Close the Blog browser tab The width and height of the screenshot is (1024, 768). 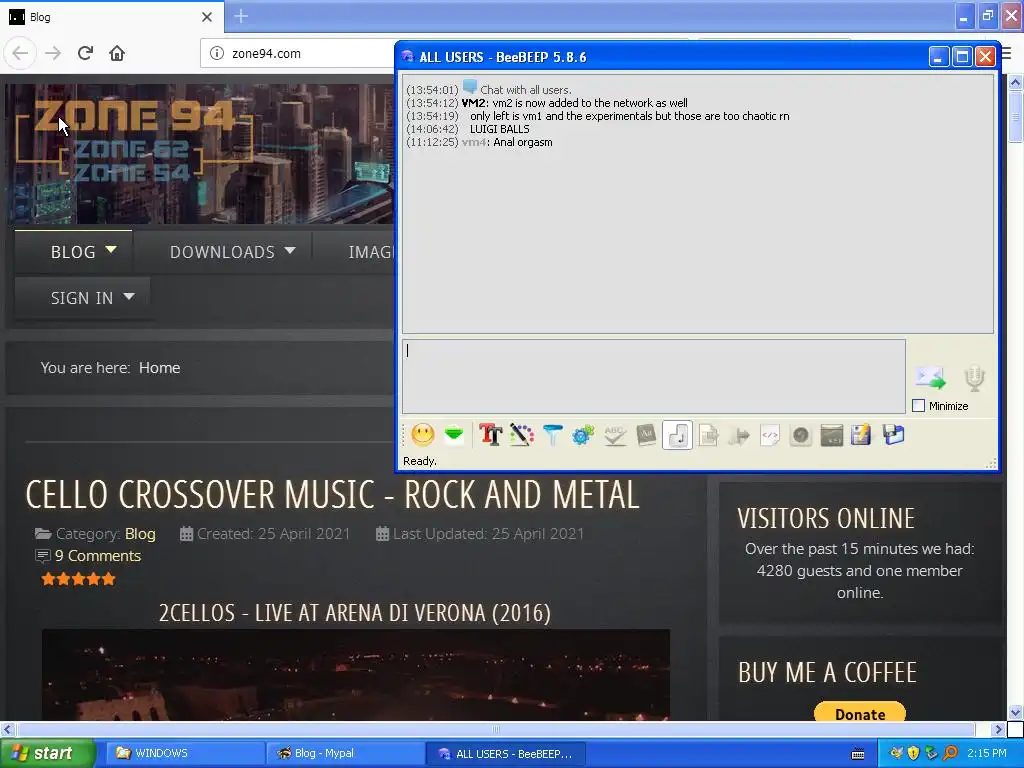tap(207, 17)
